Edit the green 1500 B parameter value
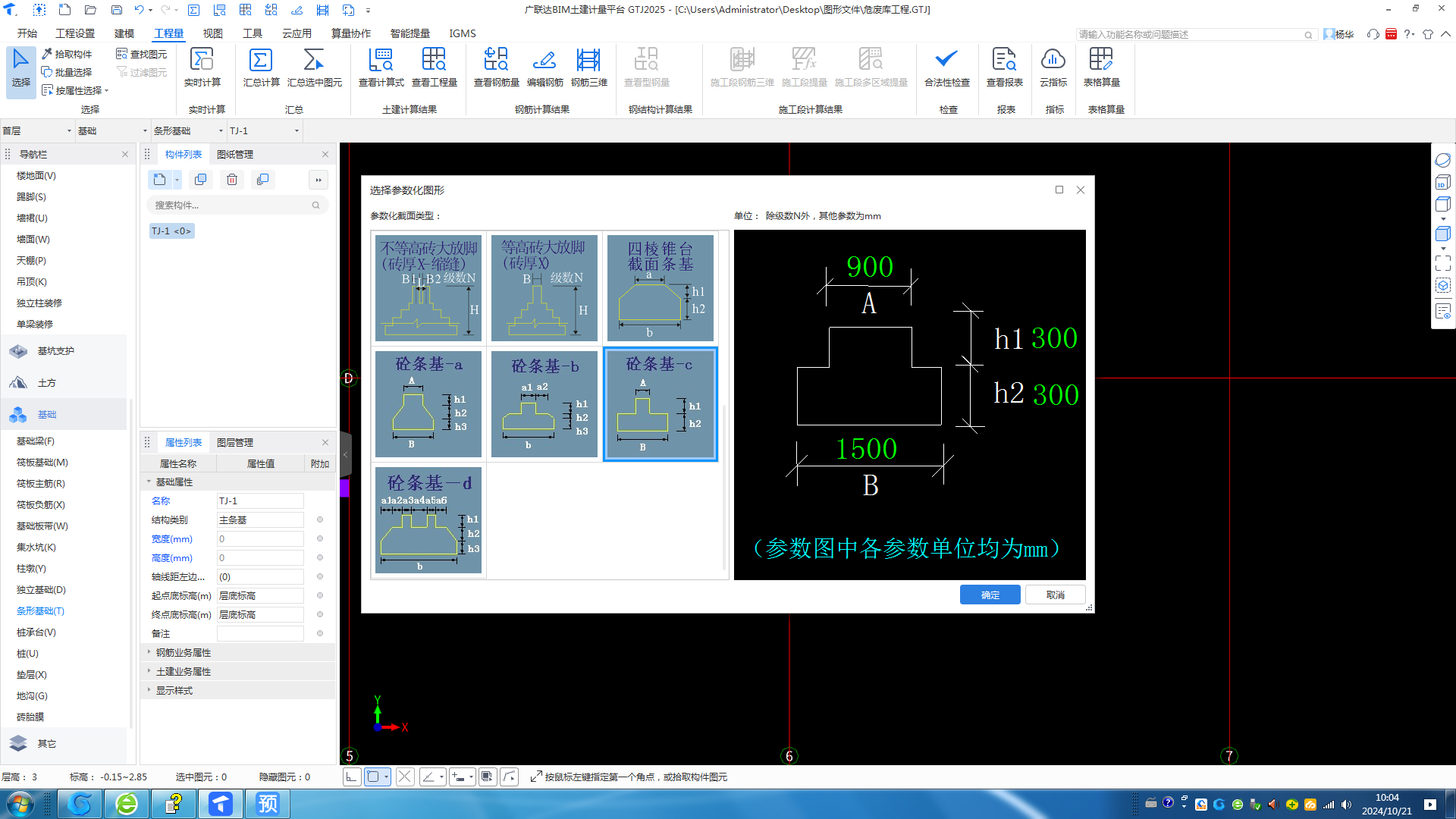 click(866, 449)
